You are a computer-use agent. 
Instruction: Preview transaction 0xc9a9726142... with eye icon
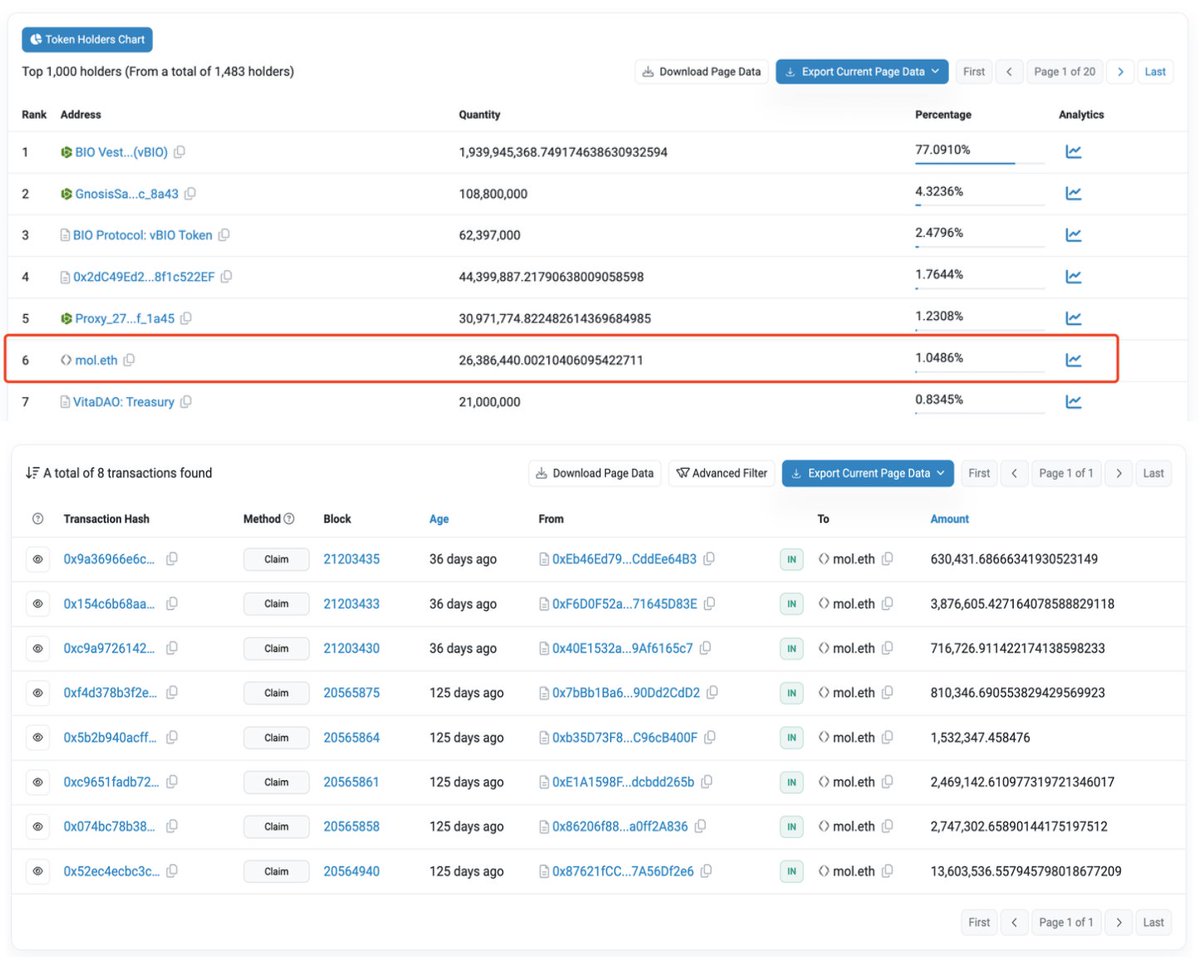tap(38, 649)
